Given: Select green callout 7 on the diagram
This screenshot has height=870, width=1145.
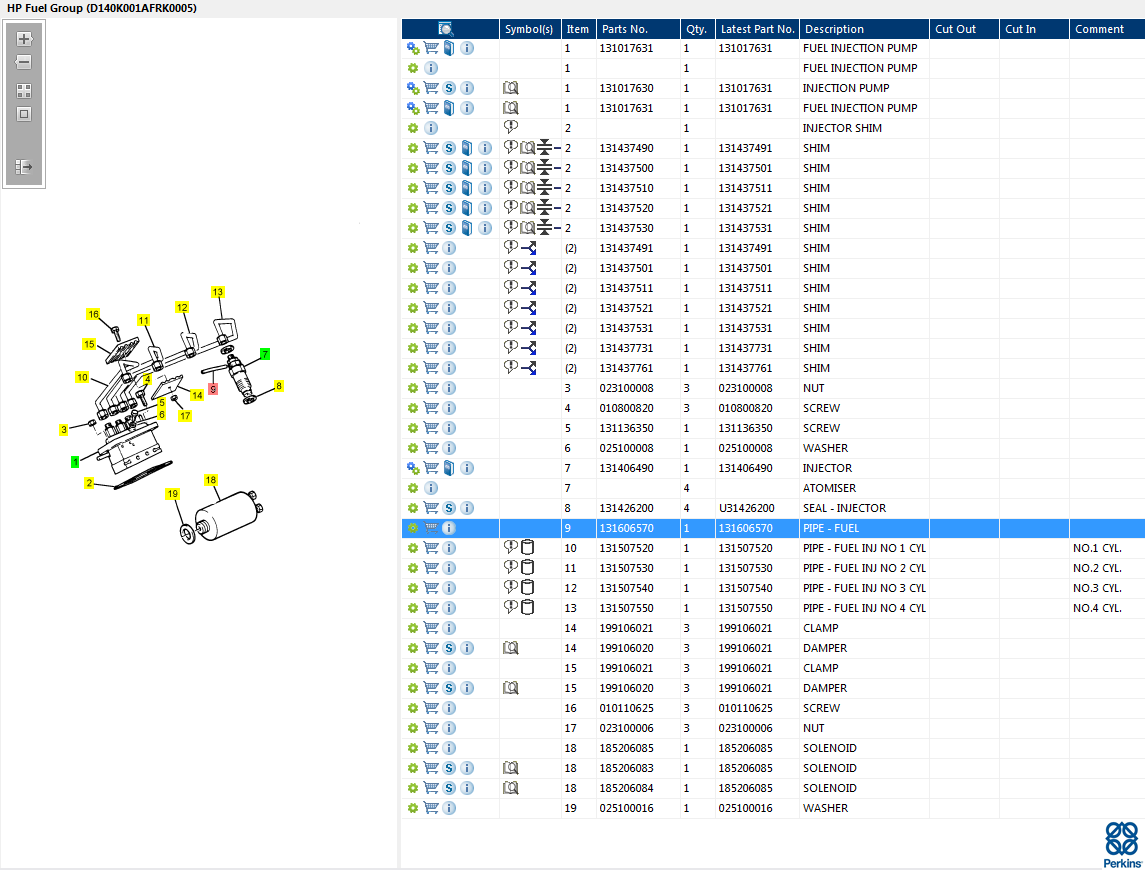Looking at the screenshot, I should click(265, 354).
